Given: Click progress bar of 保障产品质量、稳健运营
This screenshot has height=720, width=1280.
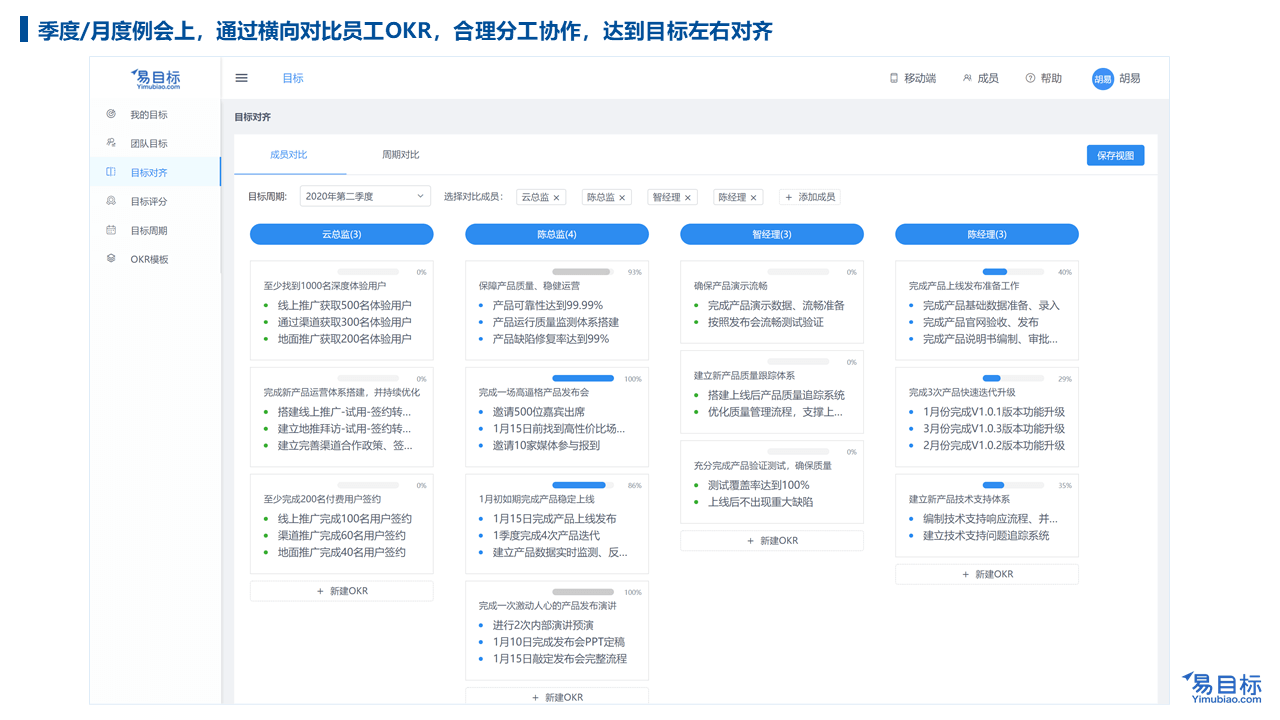Looking at the screenshot, I should tap(583, 272).
